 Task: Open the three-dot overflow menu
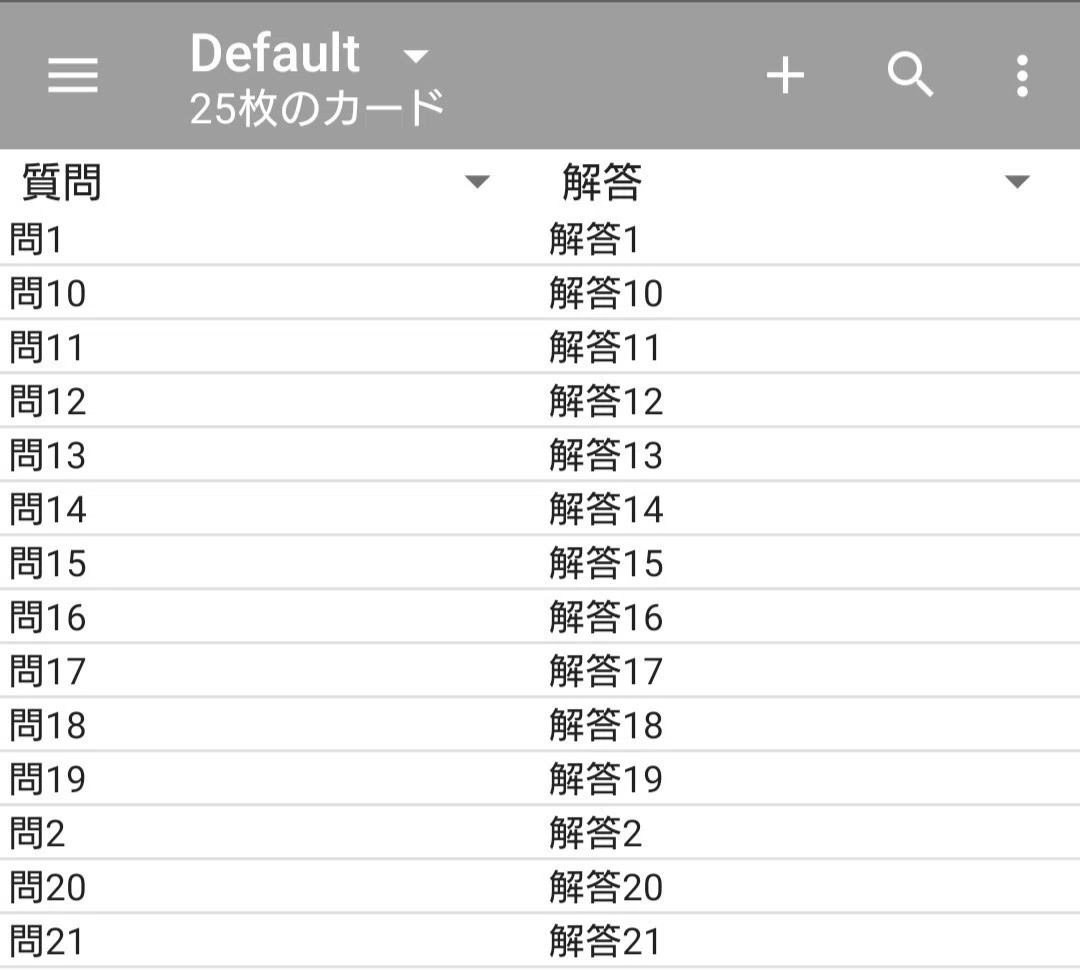(x=1022, y=76)
